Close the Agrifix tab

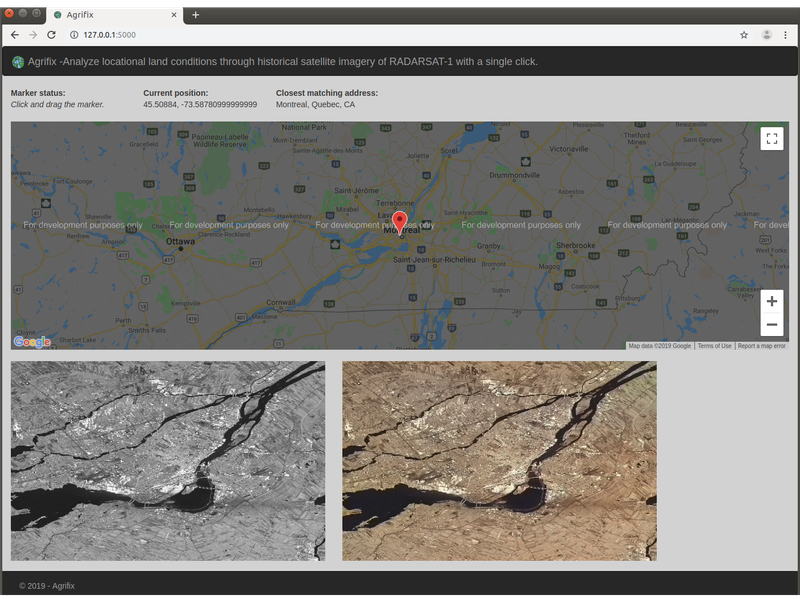coord(174,15)
